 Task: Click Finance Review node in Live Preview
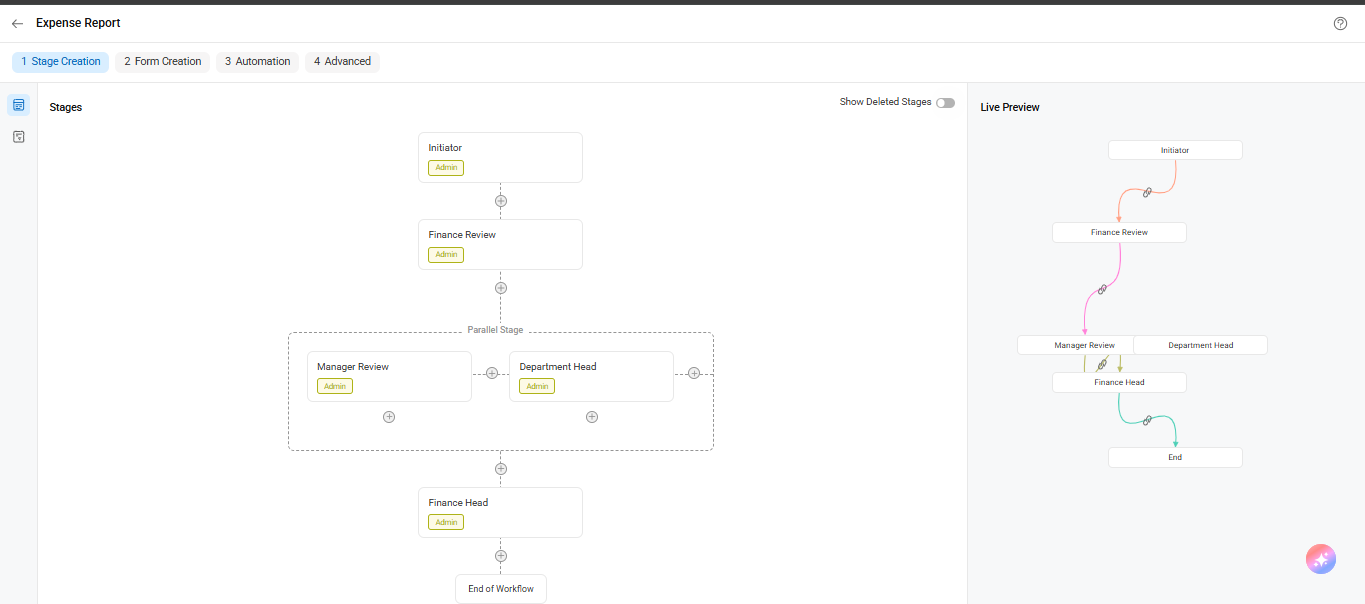pos(1119,232)
